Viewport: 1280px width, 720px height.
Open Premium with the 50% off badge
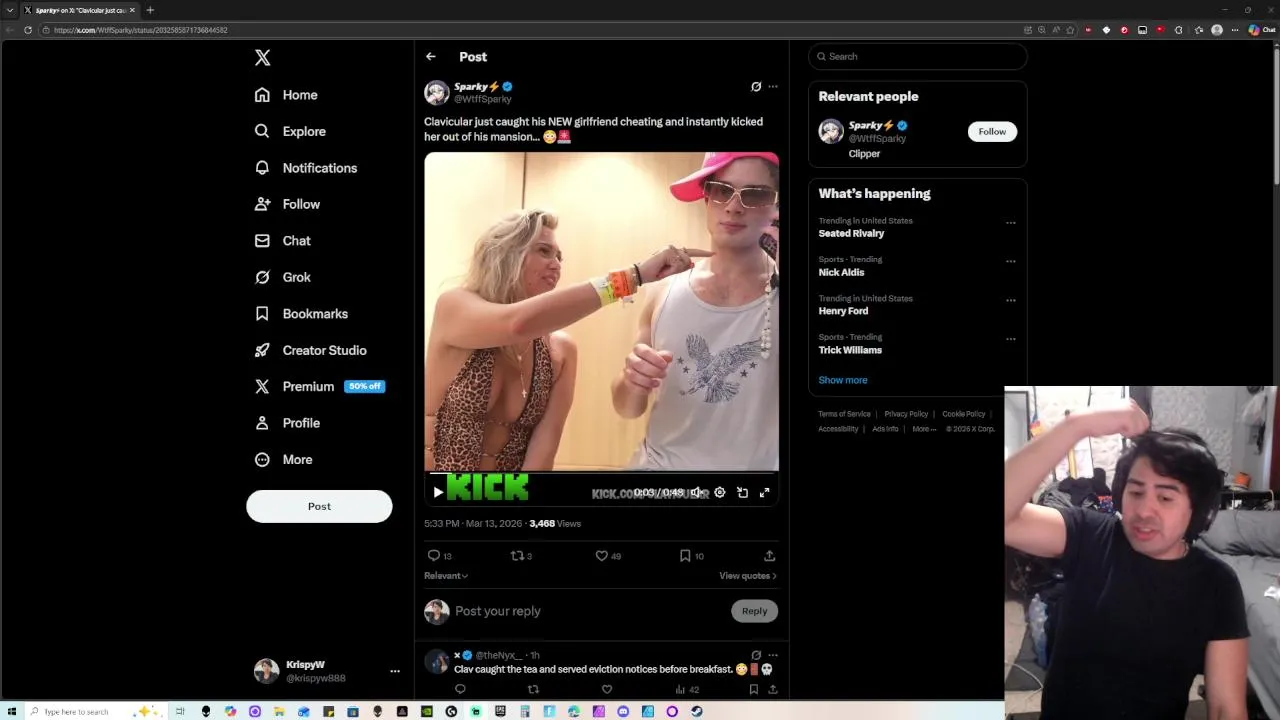coord(319,387)
